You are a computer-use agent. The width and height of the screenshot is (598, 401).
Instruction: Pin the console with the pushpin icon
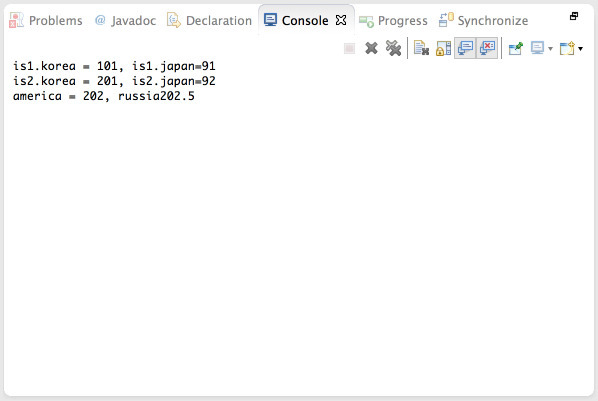click(516, 48)
